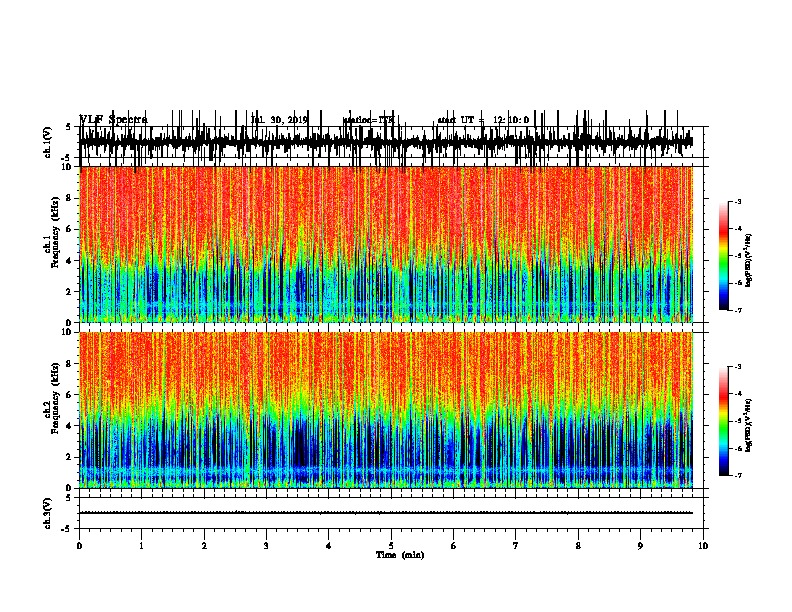The height and width of the screenshot is (612, 792).
Task: Click the 'ch.3(V)' waveform axis label
Action: (x=48, y=514)
